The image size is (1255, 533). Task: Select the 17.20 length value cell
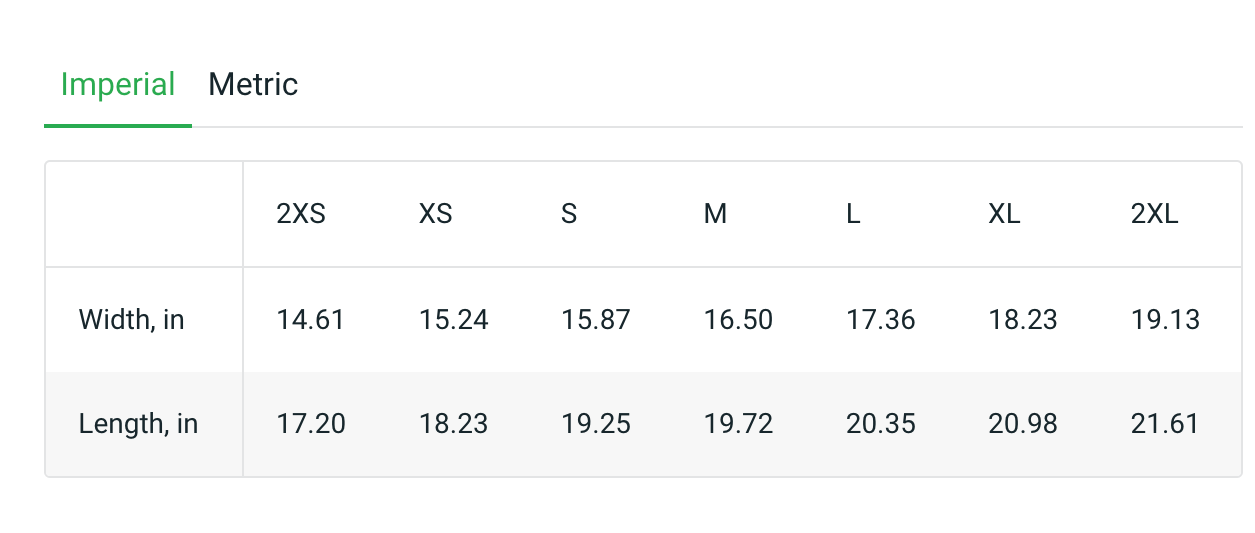pos(311,424)
